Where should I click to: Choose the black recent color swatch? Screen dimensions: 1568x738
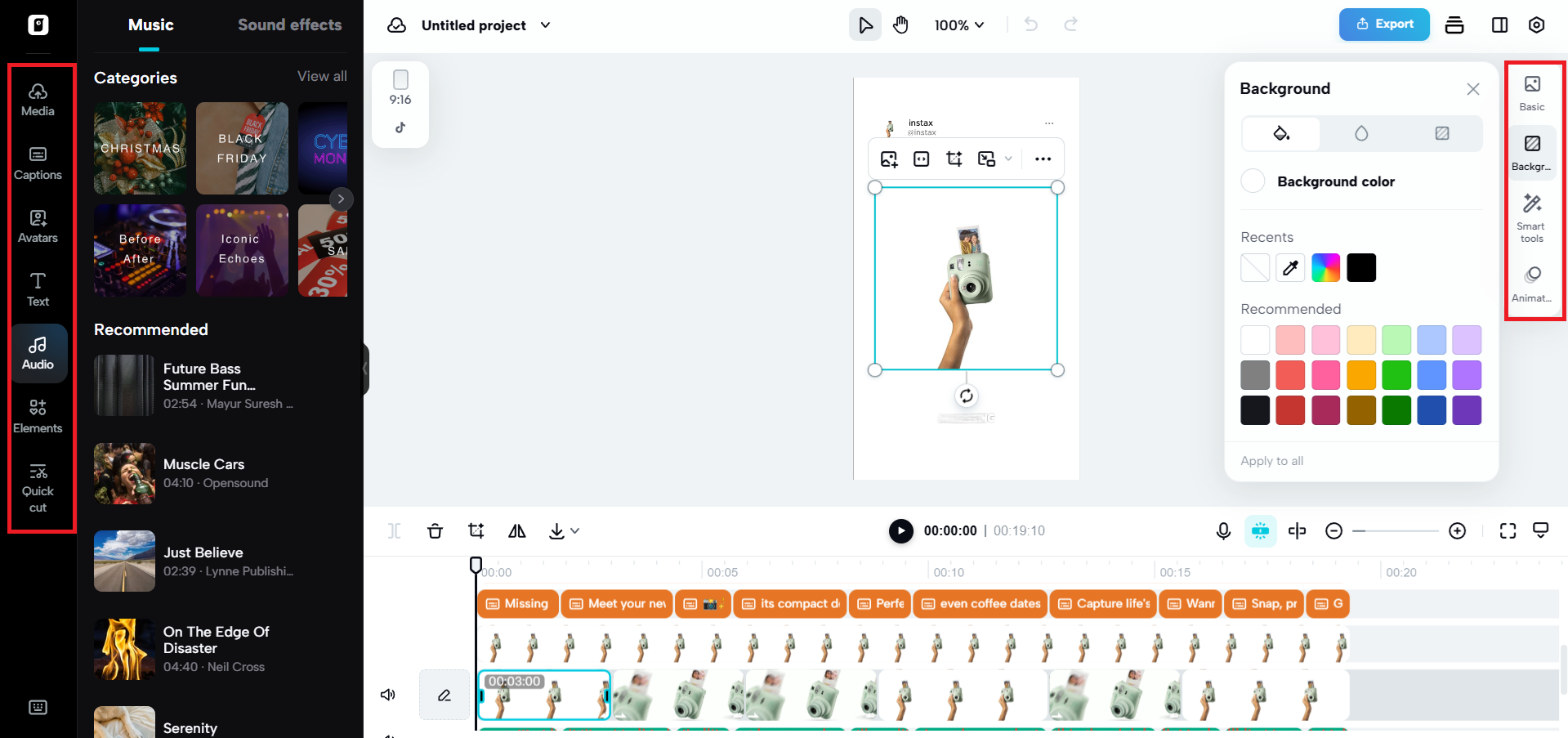click(1361, 267)
